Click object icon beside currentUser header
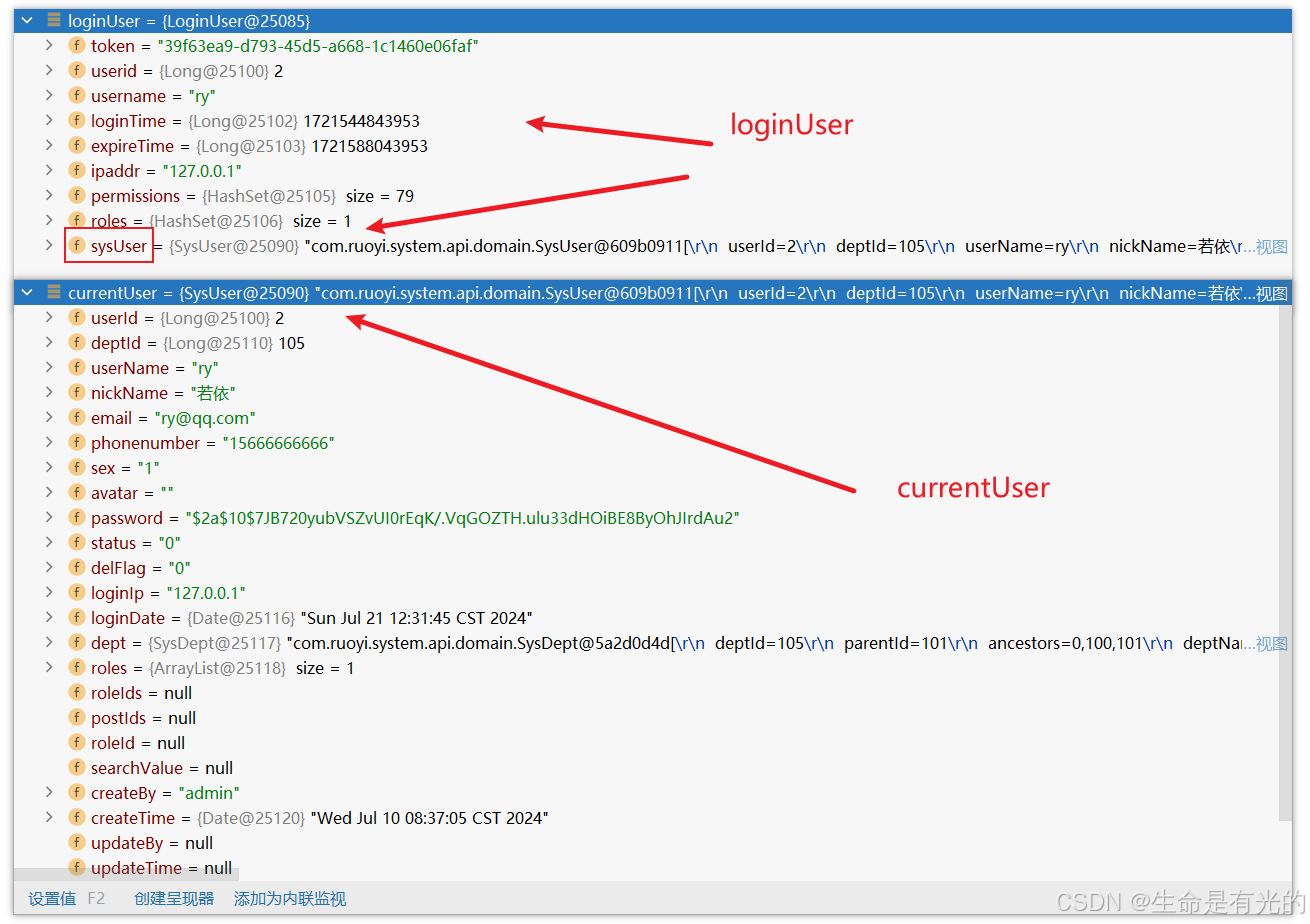1310x924 pixels. tap(54, 292)
